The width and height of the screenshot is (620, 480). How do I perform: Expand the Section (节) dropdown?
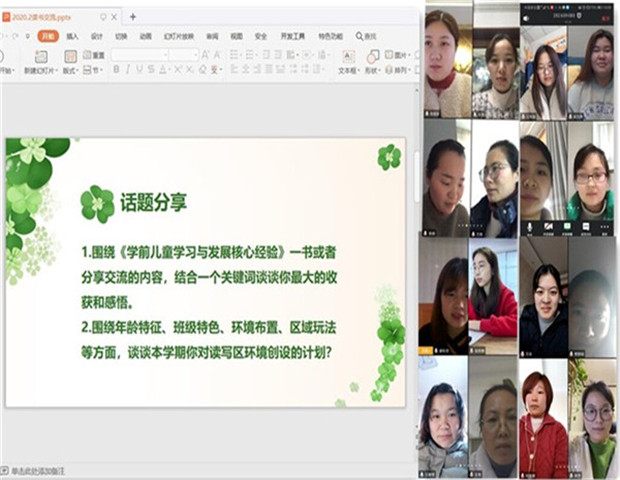tap(94, 70)
